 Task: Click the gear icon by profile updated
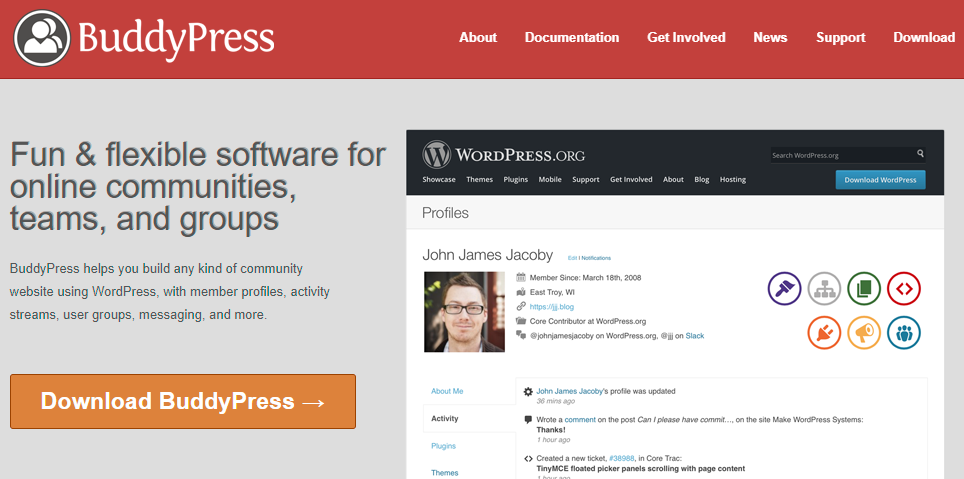point(528,391)
